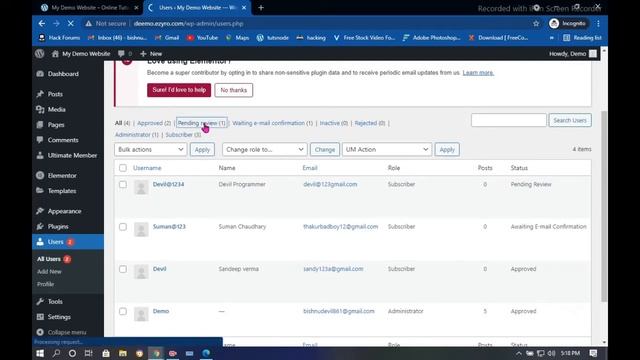Filter by Waiting e-mail confirmation (1)

pos(273,123)
